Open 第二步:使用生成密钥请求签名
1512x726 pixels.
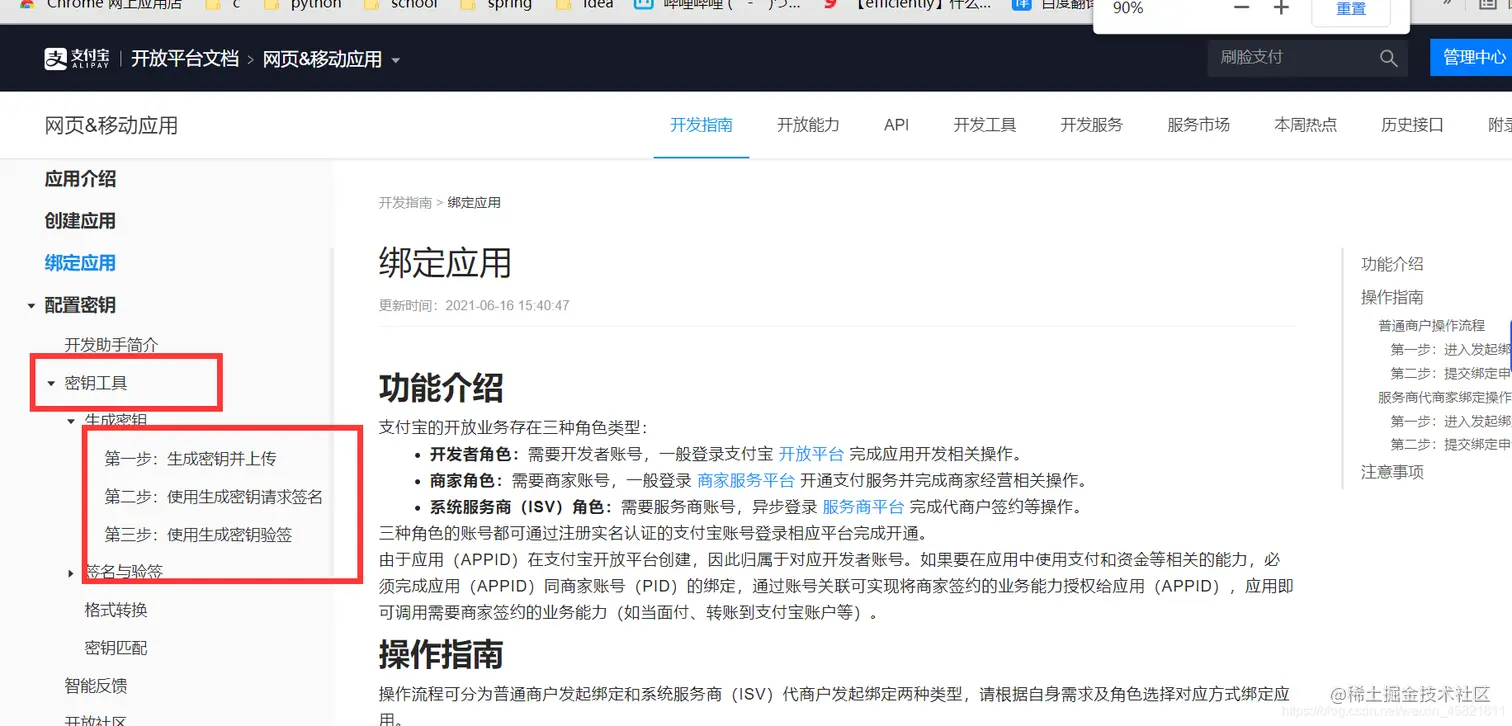[213, 497]
